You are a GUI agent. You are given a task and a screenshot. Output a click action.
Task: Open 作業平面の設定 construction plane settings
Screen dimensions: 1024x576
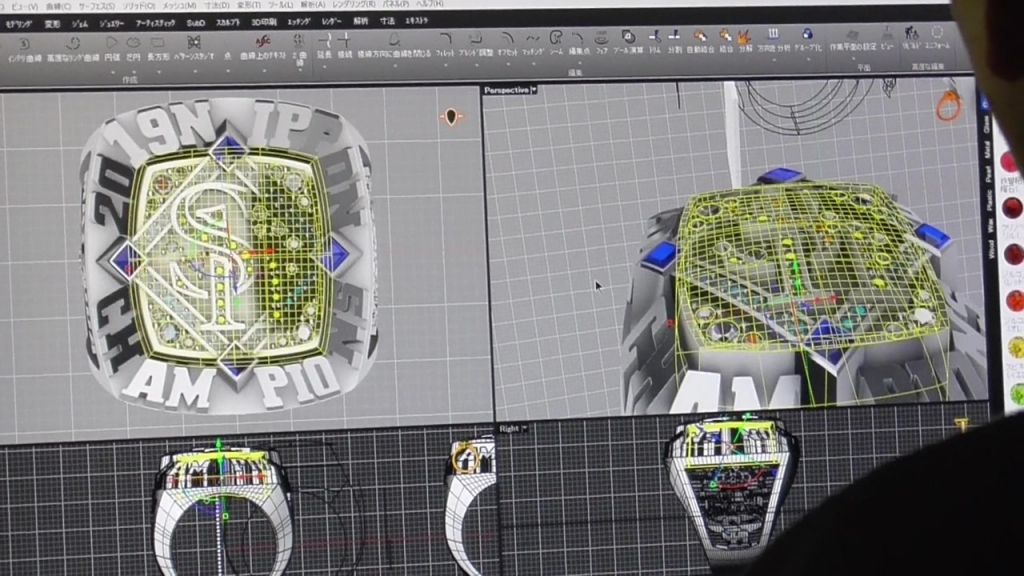(853, 39)
